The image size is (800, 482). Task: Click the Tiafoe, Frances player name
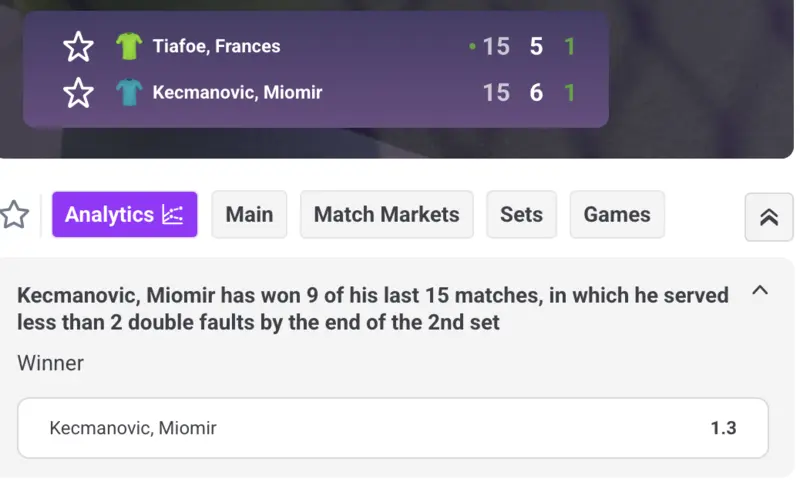(216, 46)
